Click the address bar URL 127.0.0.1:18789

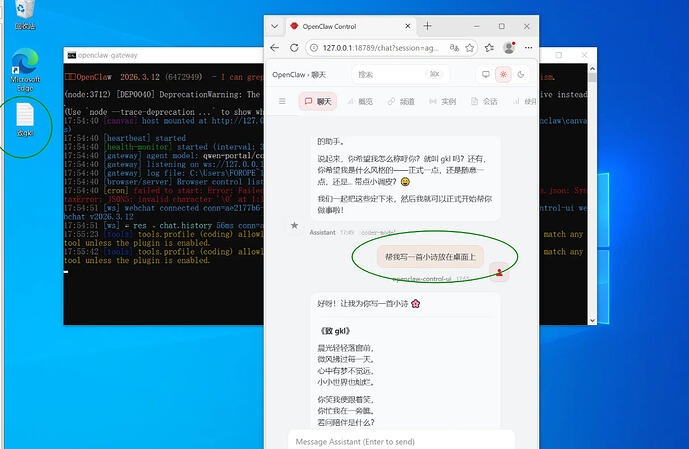point(381,48)
